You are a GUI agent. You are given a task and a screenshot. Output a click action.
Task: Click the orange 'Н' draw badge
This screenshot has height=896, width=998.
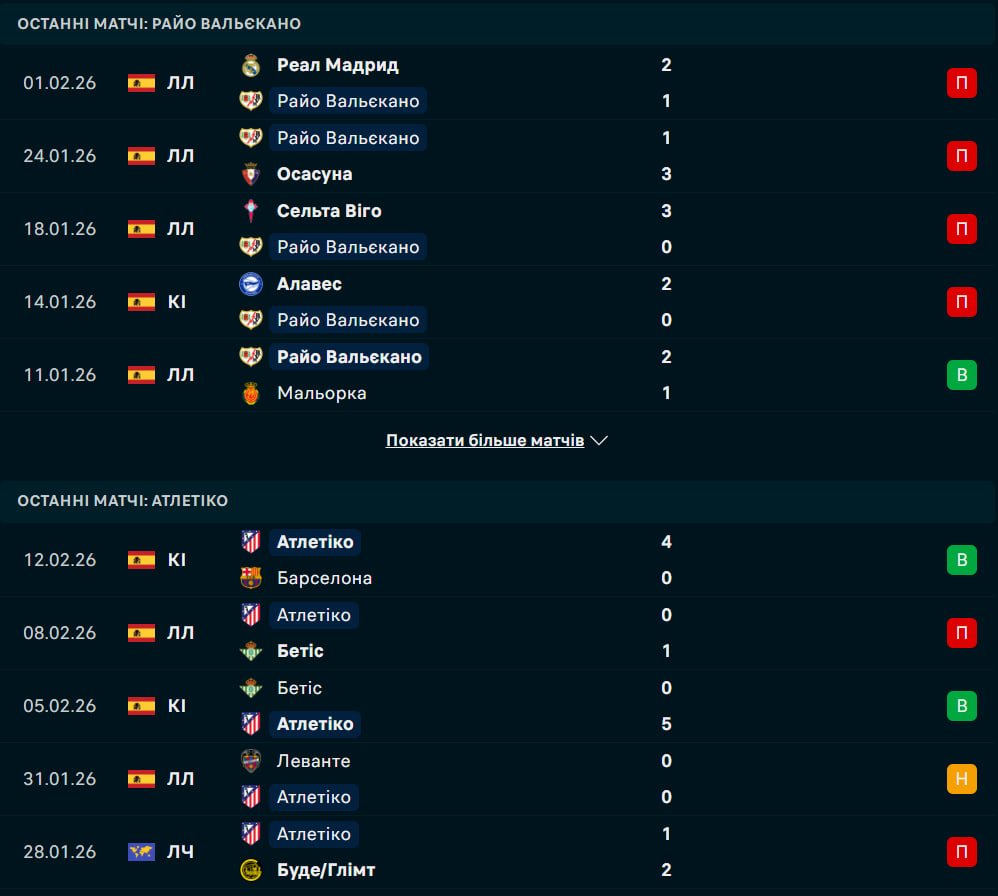(x=961, y=779)
